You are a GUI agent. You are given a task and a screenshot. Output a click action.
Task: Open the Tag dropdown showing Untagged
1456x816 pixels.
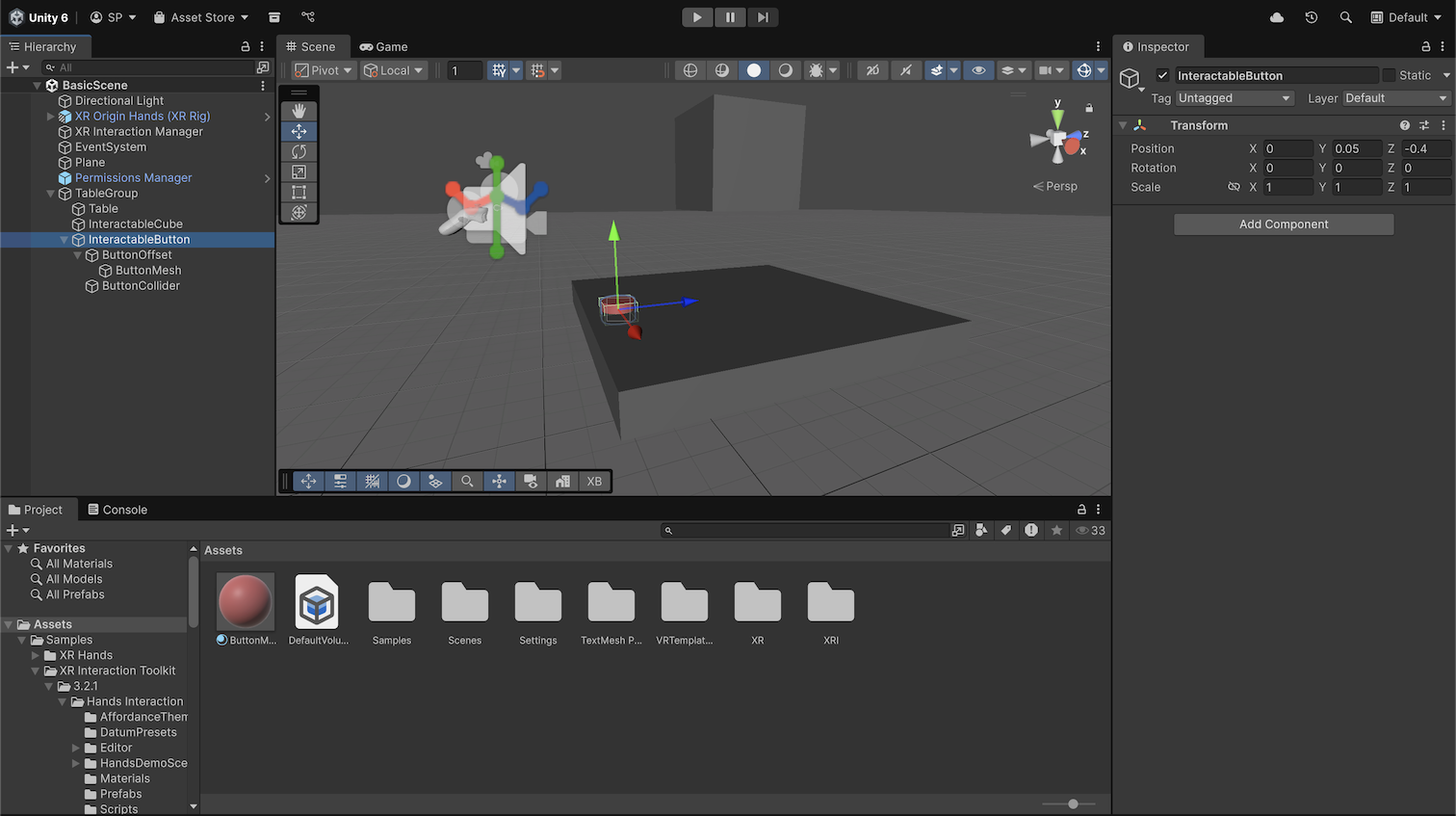(x=1234, y=98)
